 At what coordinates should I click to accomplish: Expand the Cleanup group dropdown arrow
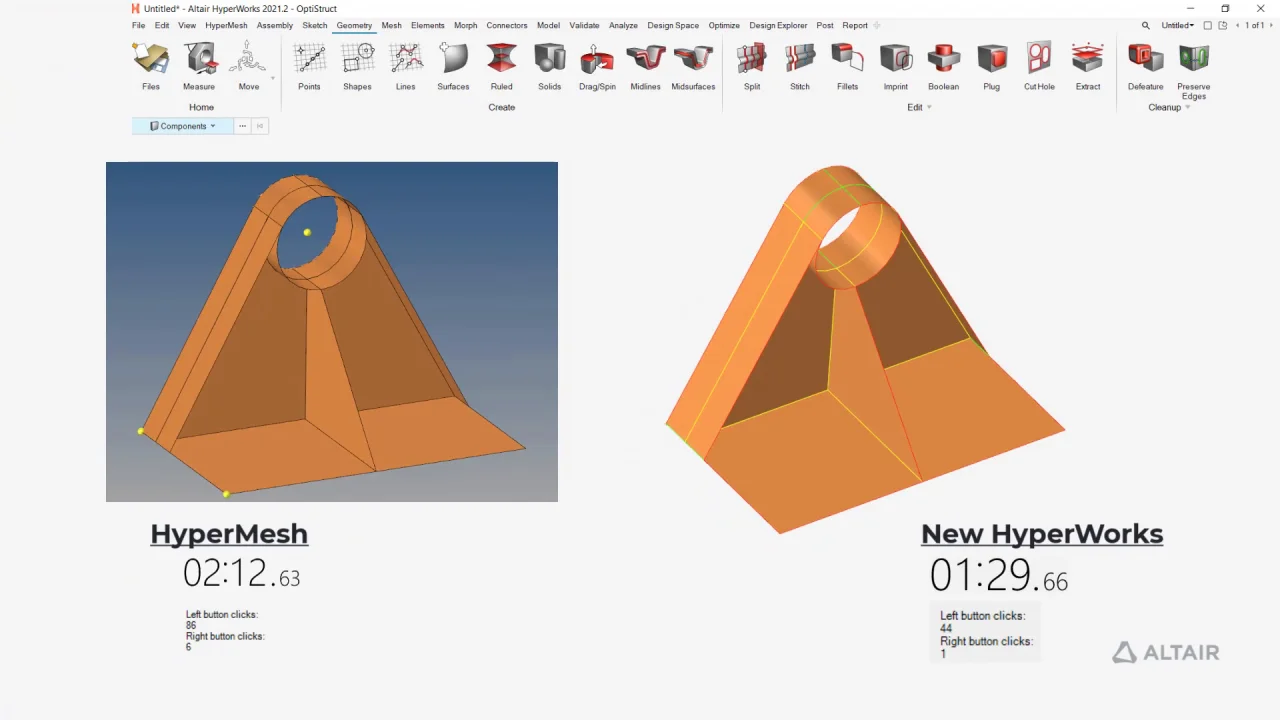(1187, 108)
